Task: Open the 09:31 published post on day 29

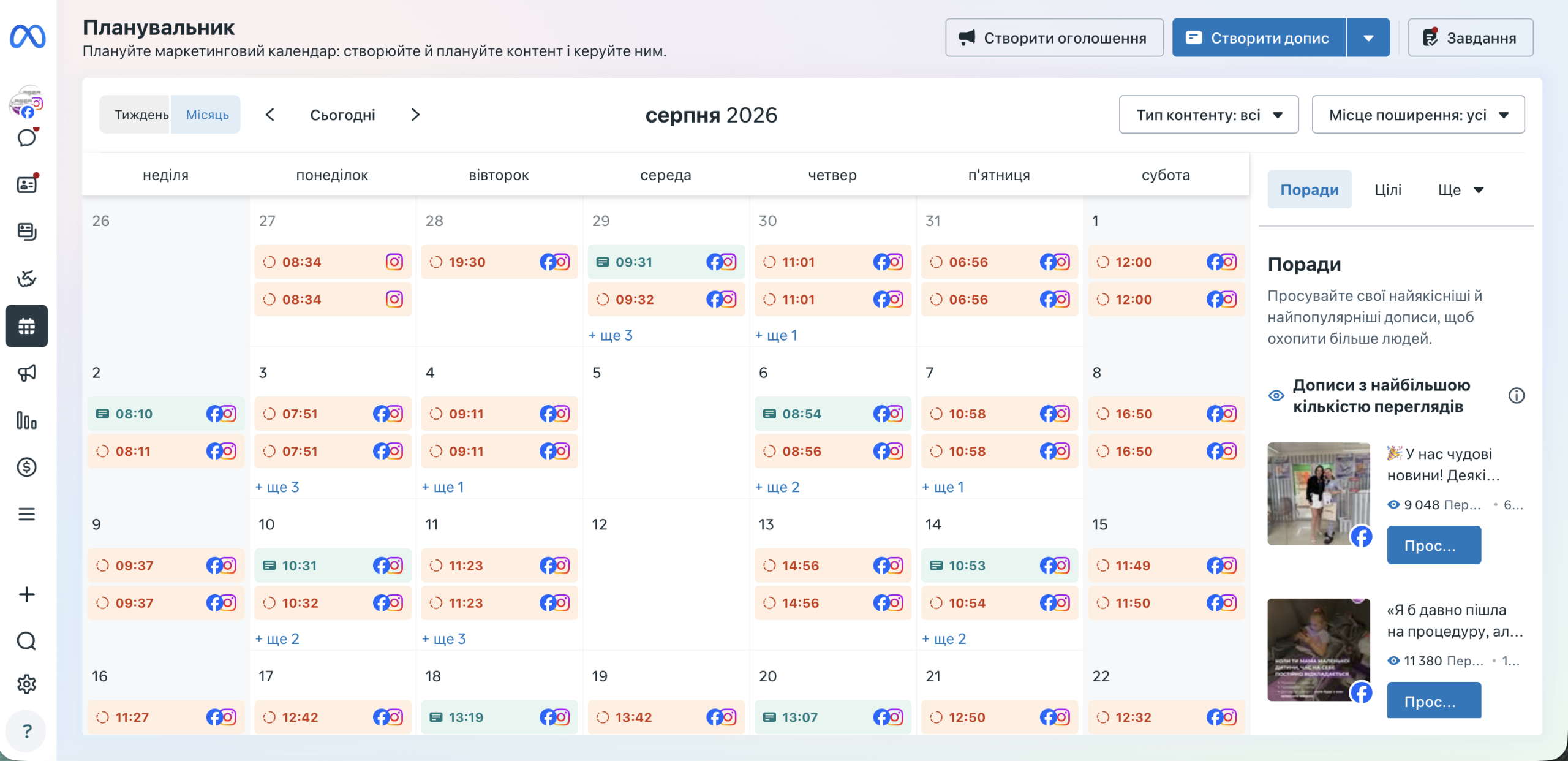Action: tap(666, 262)
